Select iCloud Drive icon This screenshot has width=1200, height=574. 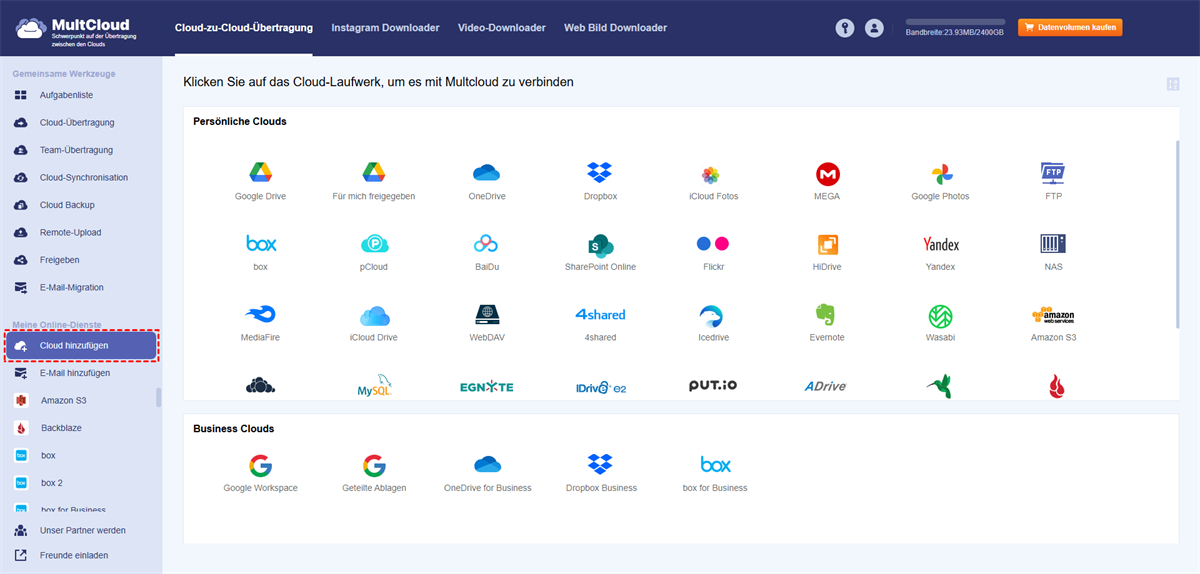tap(374, 315)
